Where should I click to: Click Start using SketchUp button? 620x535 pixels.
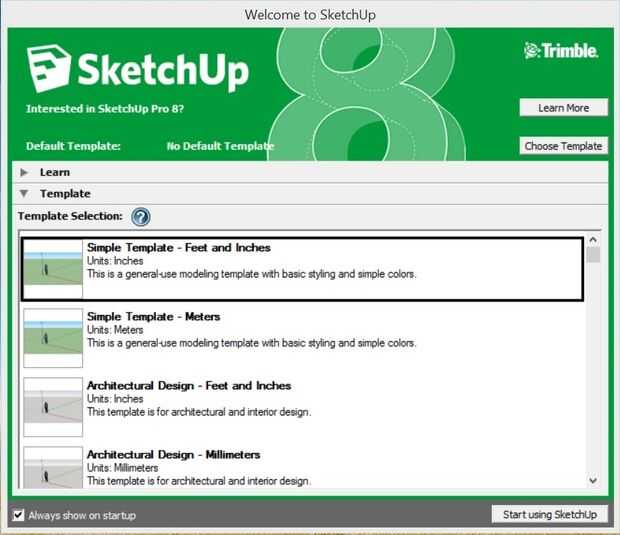[550, 514]
